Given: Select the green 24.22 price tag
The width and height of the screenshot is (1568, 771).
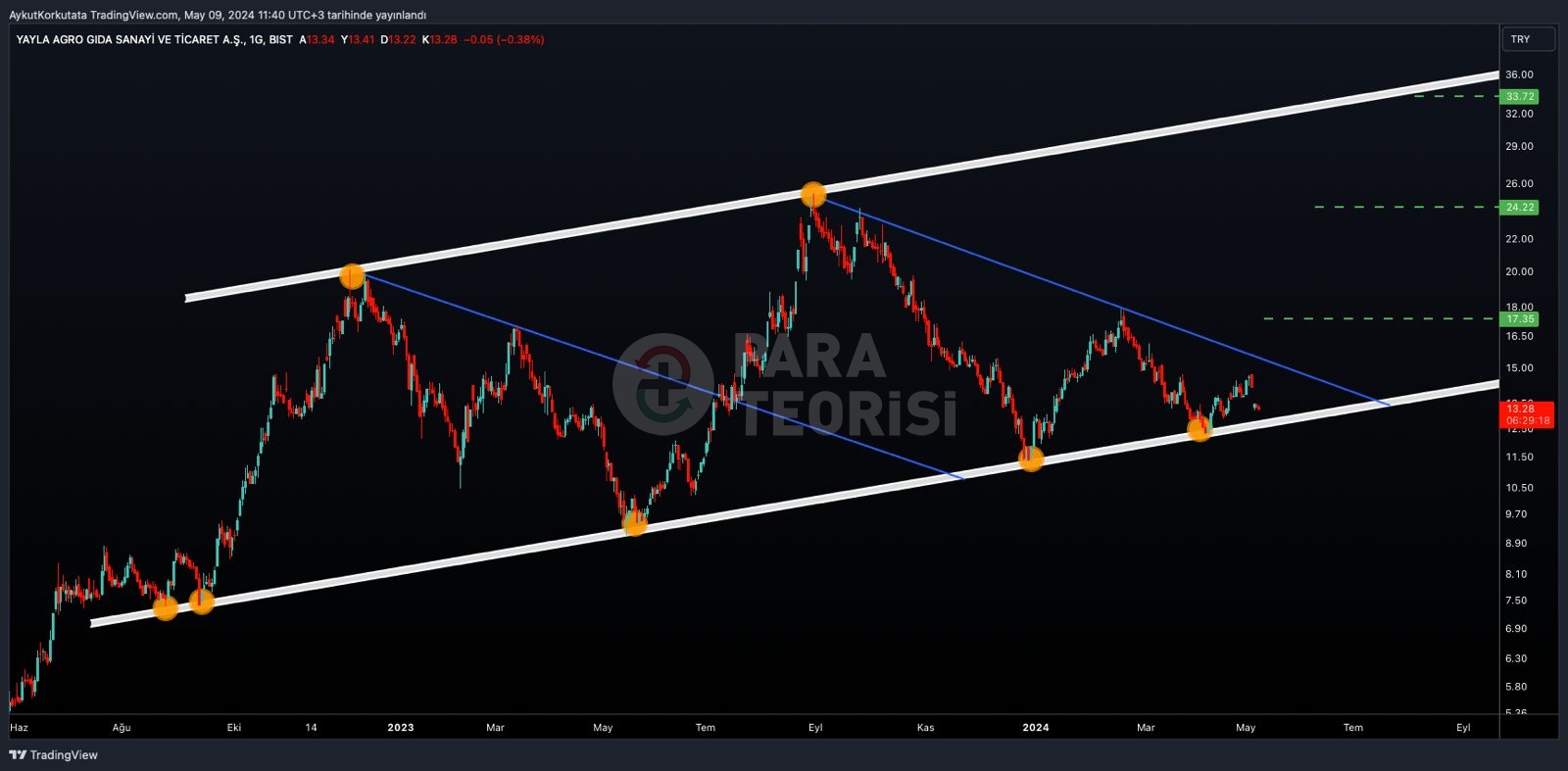Looking at the screenshot, I should tap(1520, 207).
